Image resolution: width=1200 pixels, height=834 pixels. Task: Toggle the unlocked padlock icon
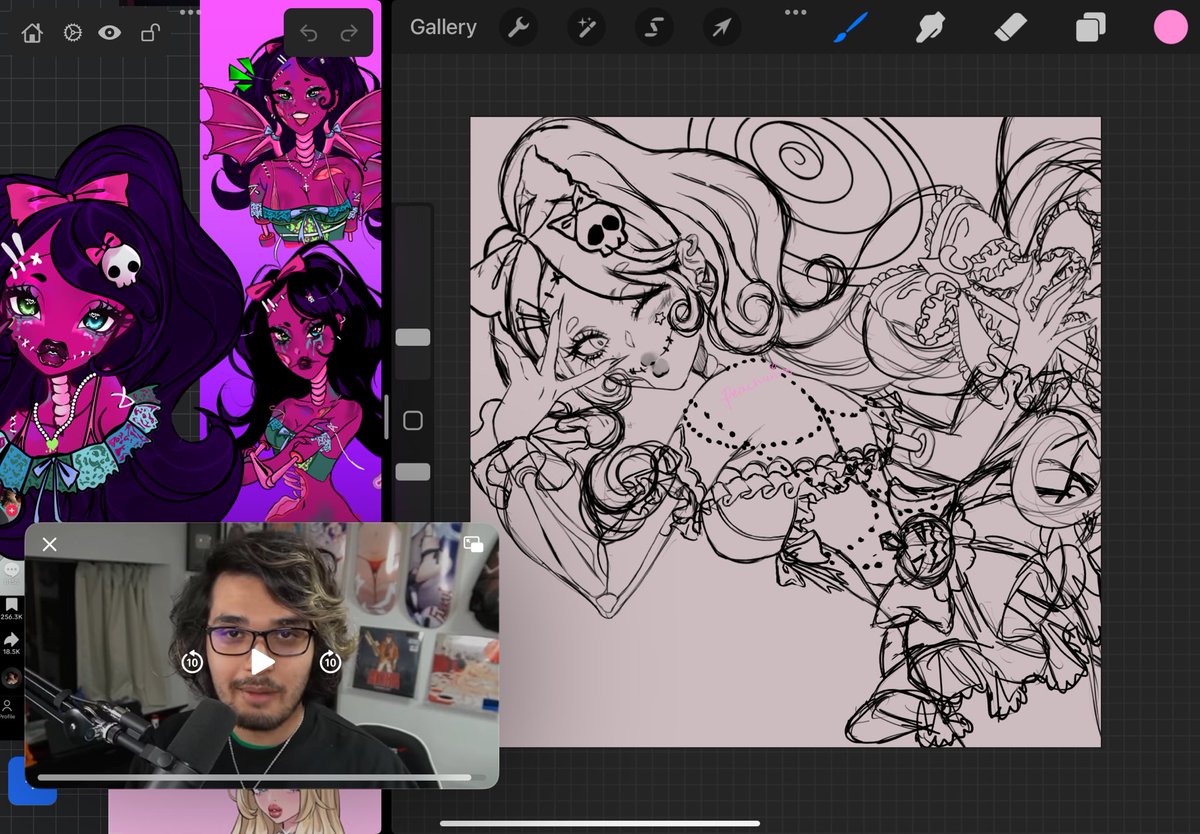(x=150, y=34)
